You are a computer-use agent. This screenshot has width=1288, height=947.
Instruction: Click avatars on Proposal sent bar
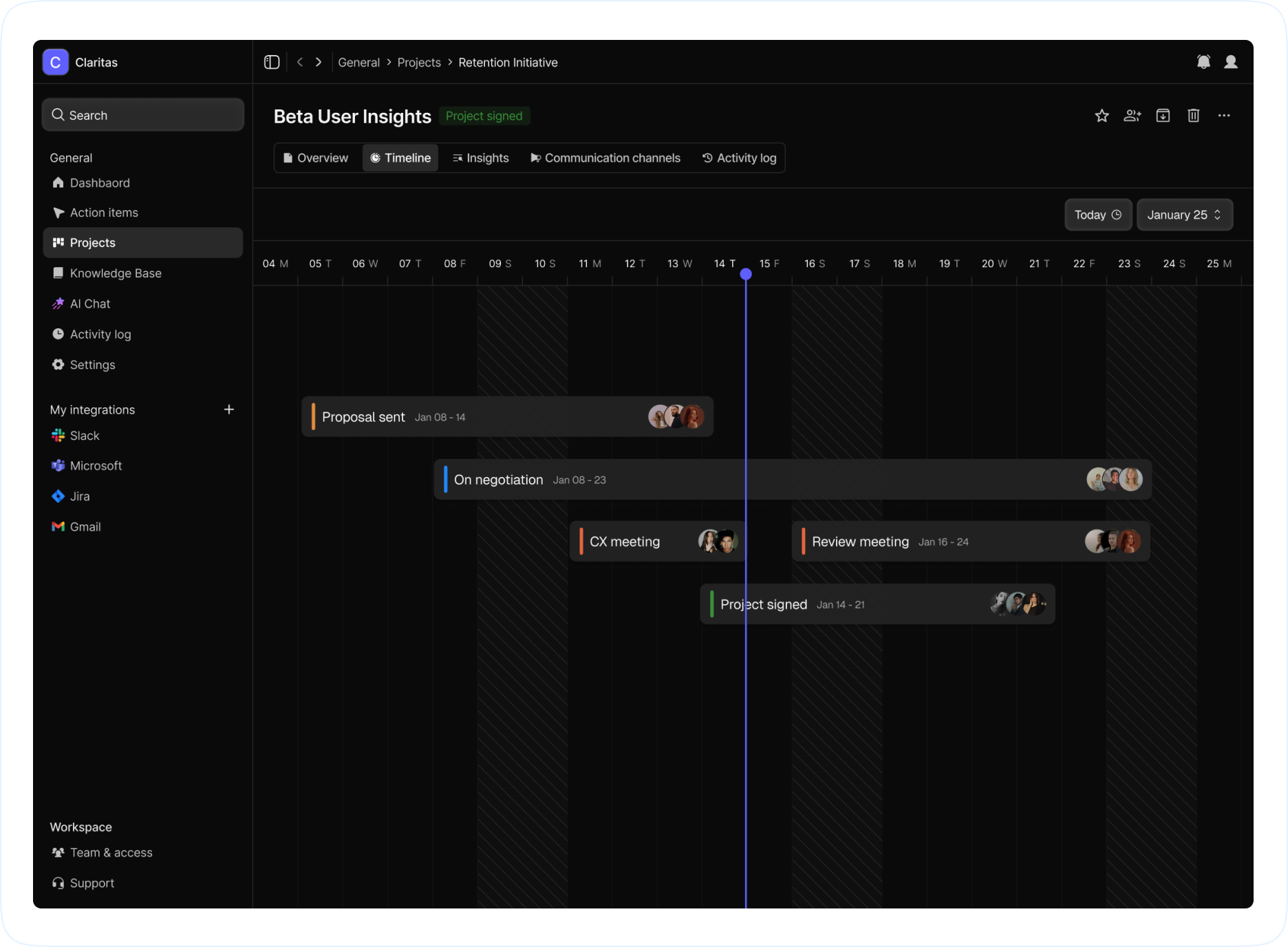click(x=676, y=416)
